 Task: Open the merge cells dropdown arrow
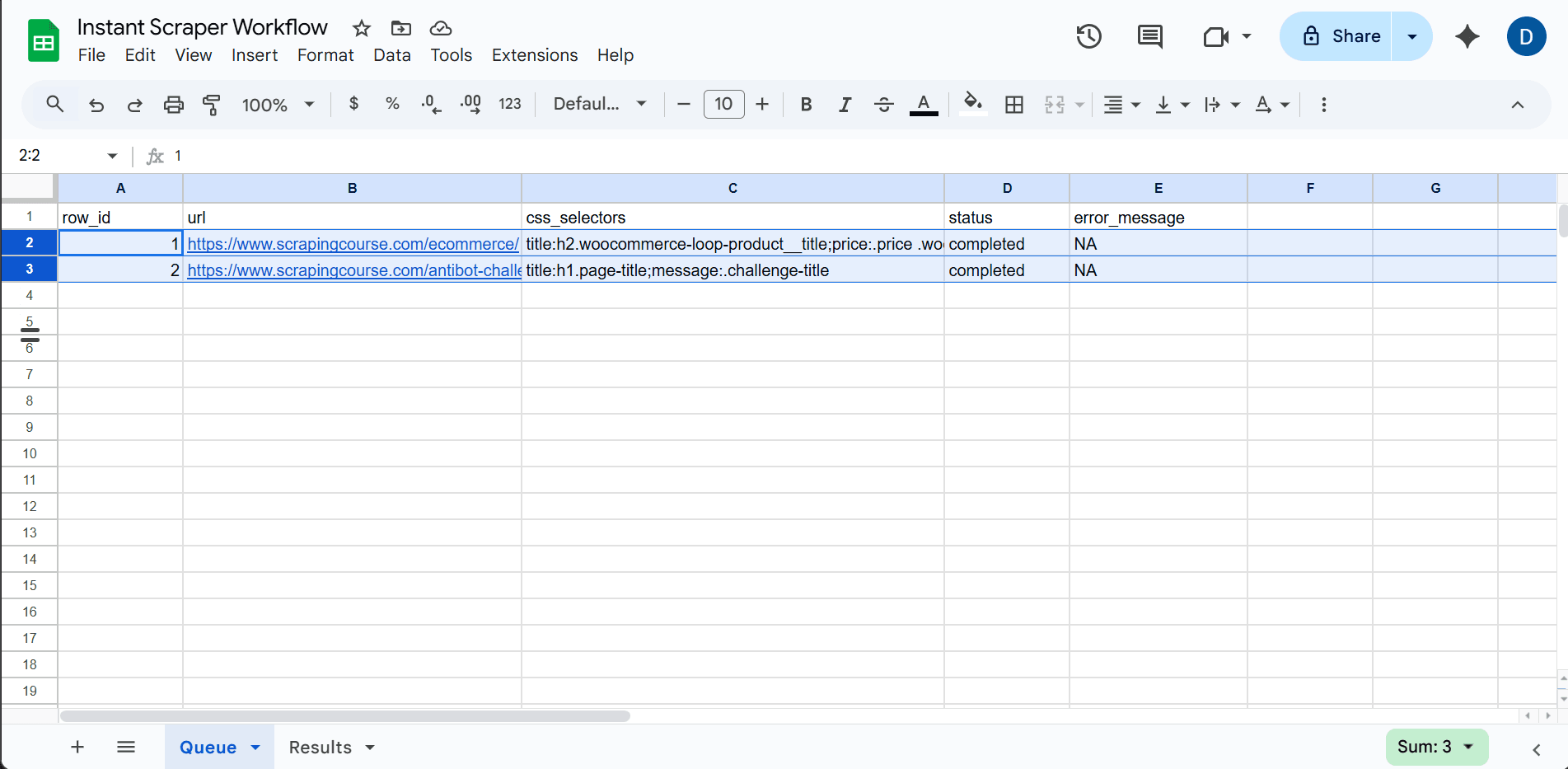pyautogui.click(x=1079, y=106)
